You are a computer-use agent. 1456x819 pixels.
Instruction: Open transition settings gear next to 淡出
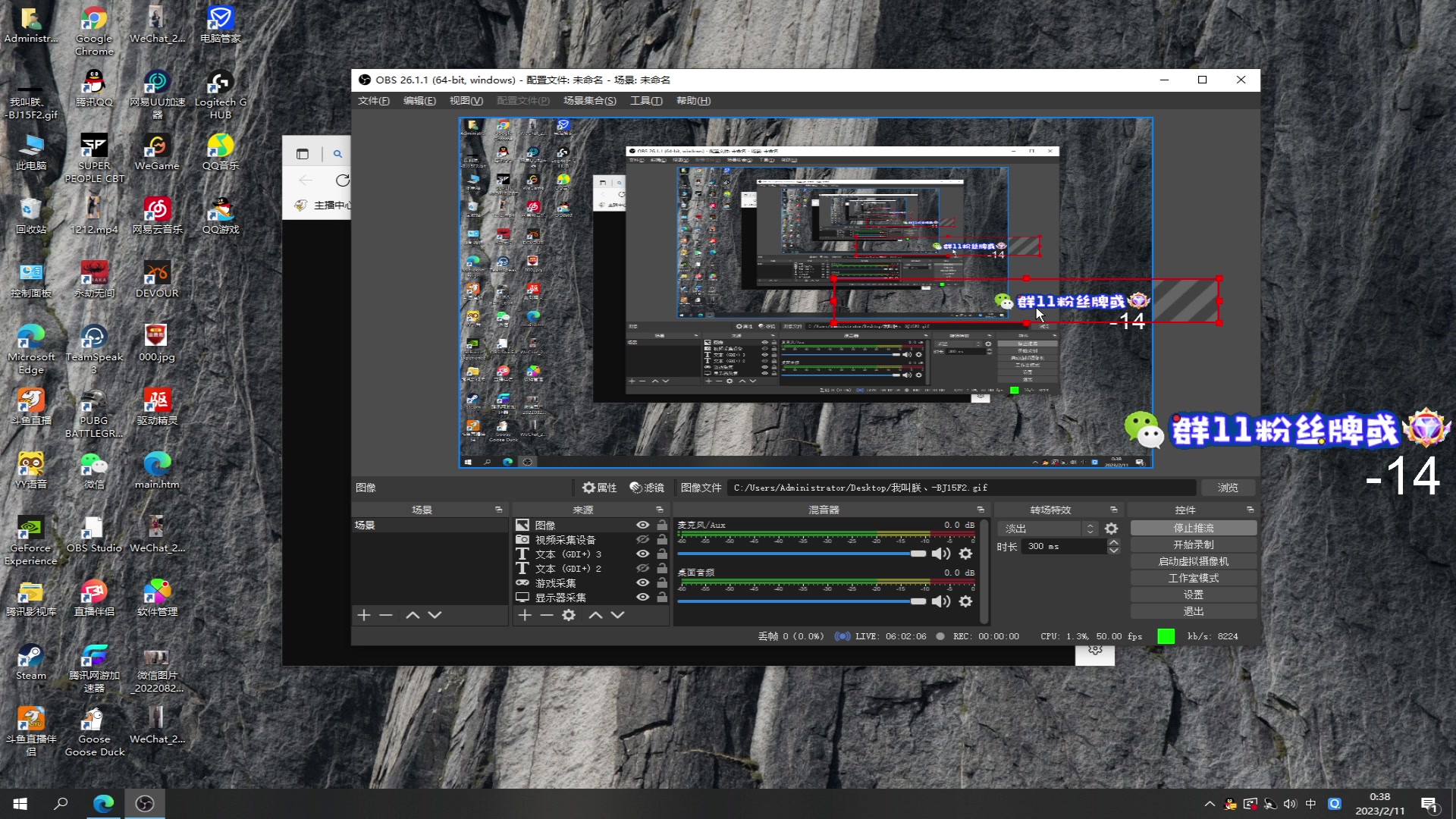point(1111,529)
